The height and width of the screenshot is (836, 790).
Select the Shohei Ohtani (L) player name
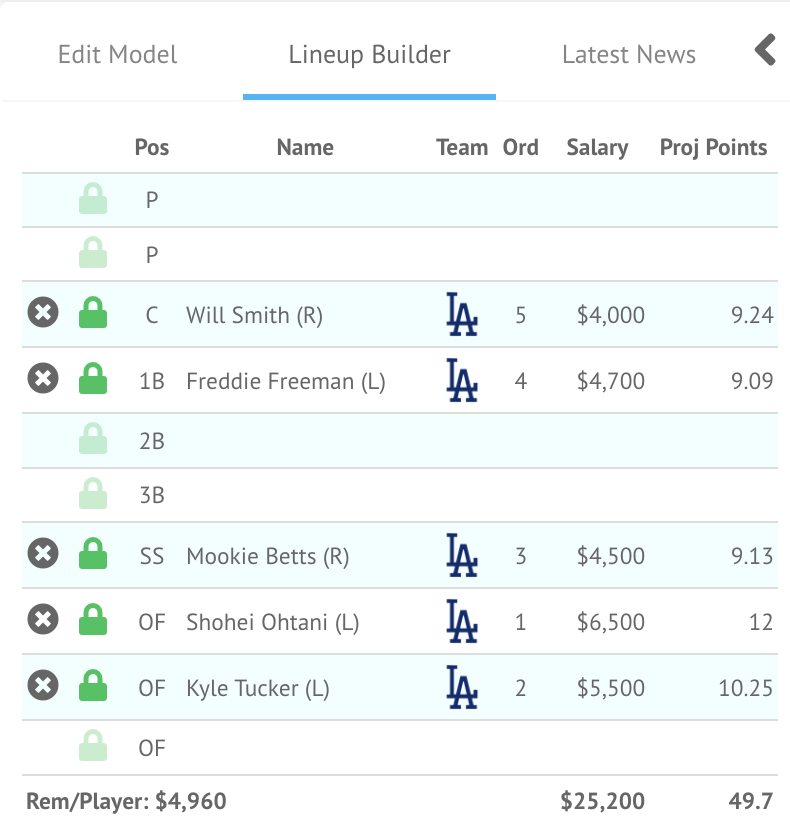(x=272, y=622)
